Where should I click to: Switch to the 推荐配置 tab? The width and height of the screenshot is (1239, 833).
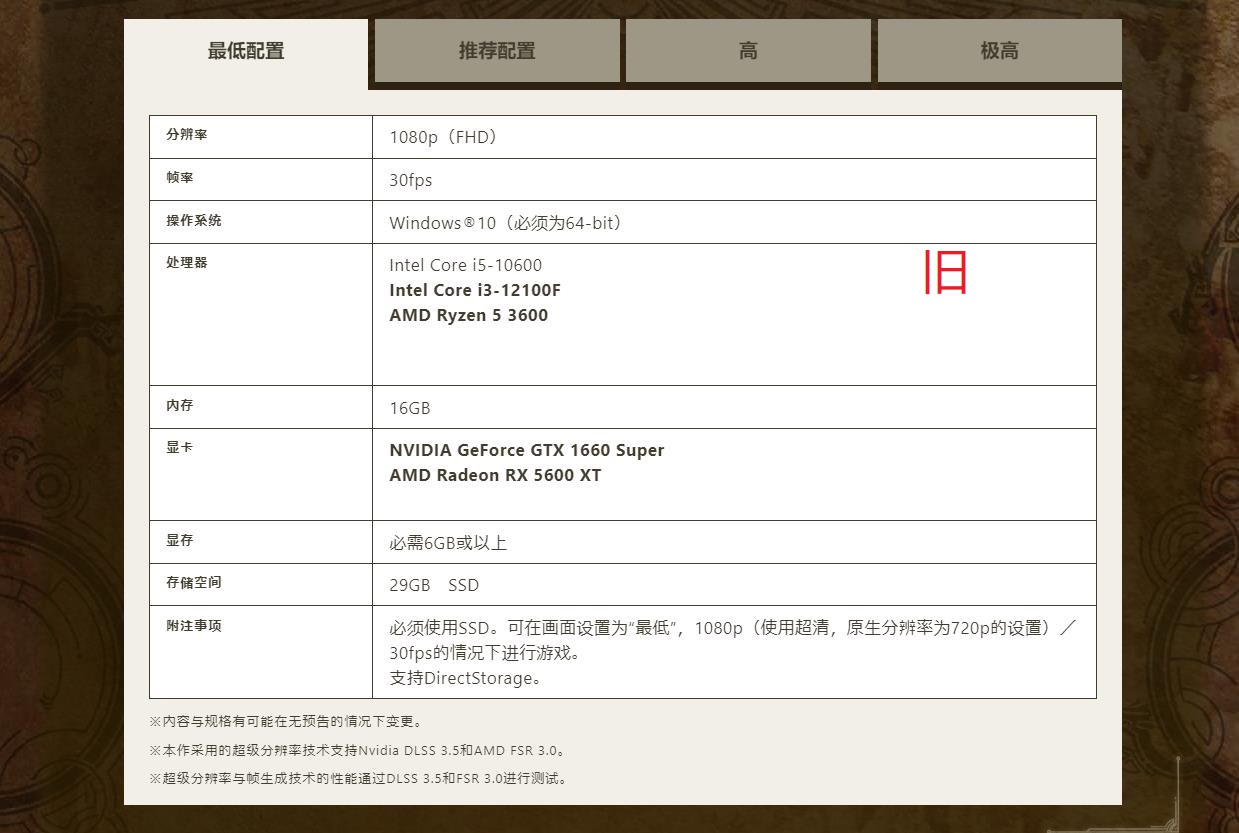(x=497, y=51)
